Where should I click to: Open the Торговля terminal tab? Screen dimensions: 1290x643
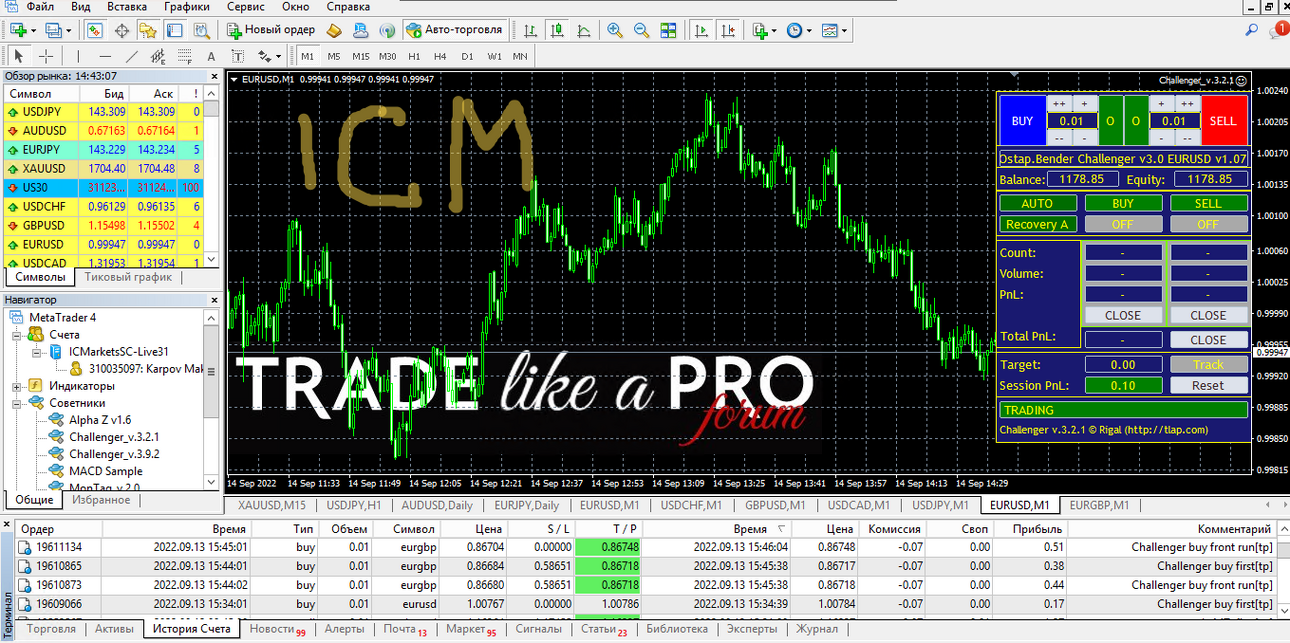tap(50, 629)
